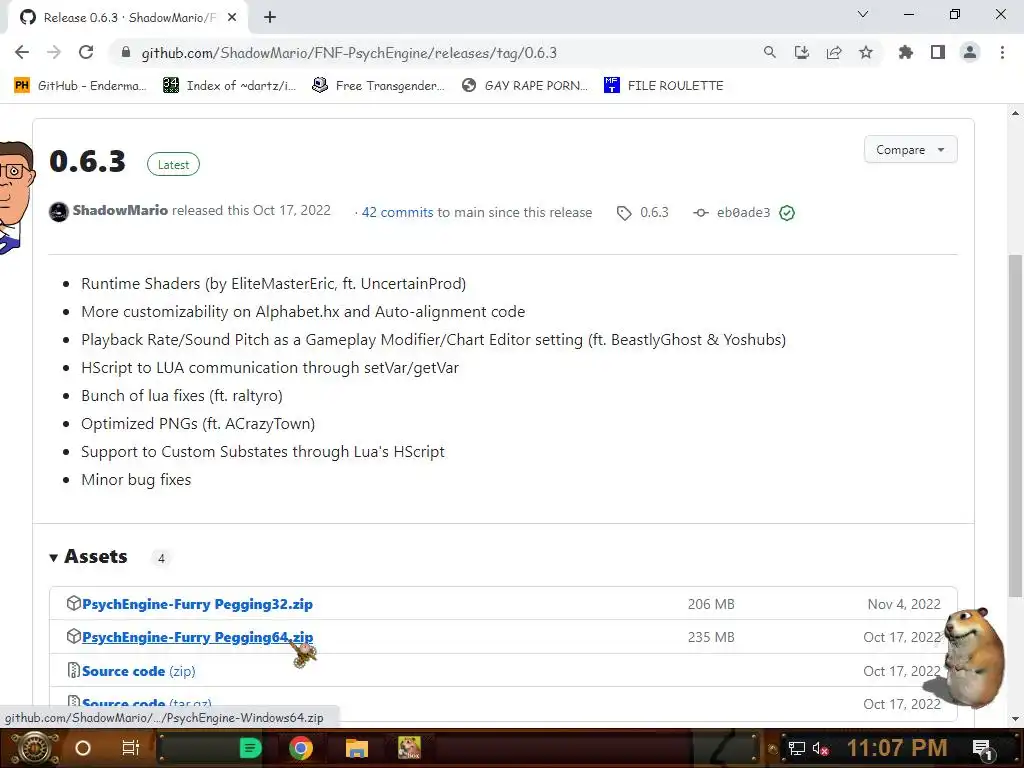The image size is (1024, 768).
Task: Click the install app icon in address bar
Action: 801,53
